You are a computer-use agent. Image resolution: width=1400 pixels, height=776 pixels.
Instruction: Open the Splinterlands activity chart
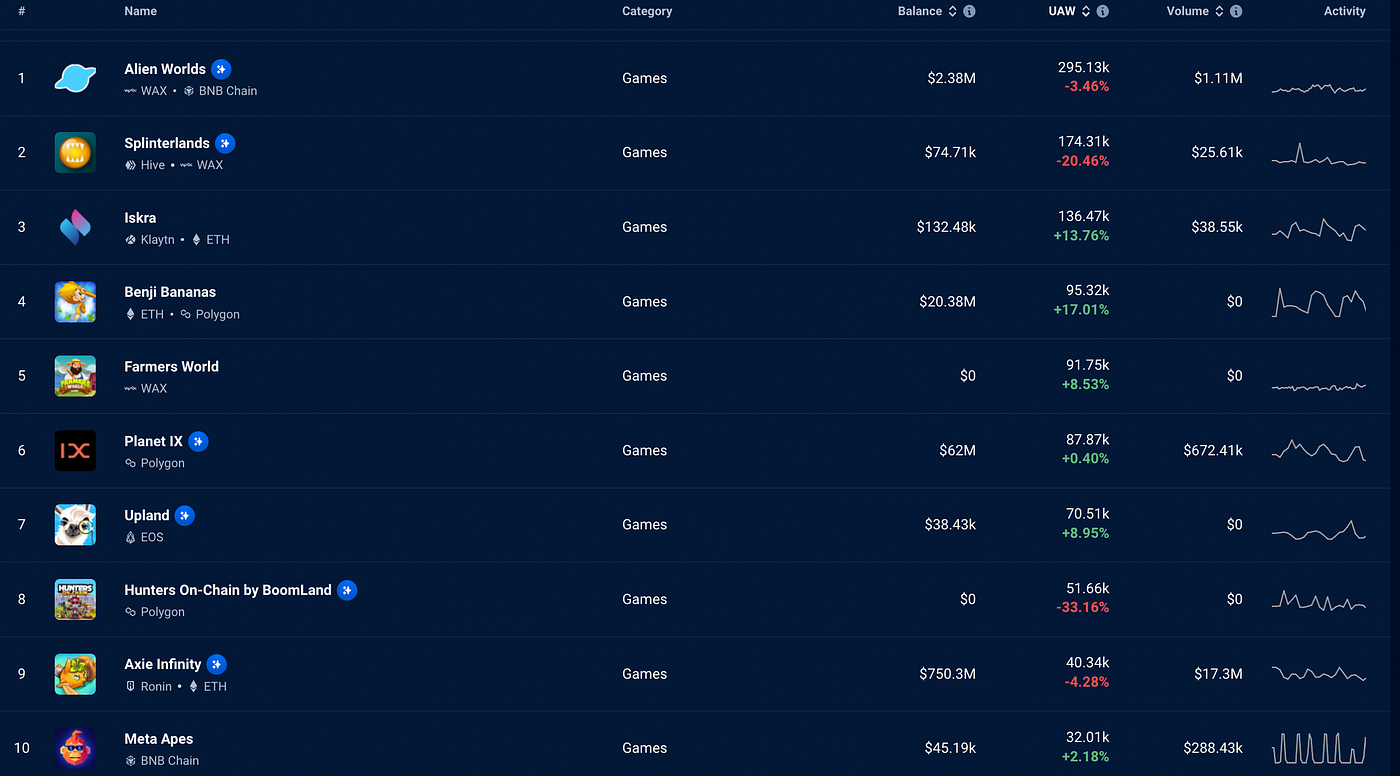1318,155
